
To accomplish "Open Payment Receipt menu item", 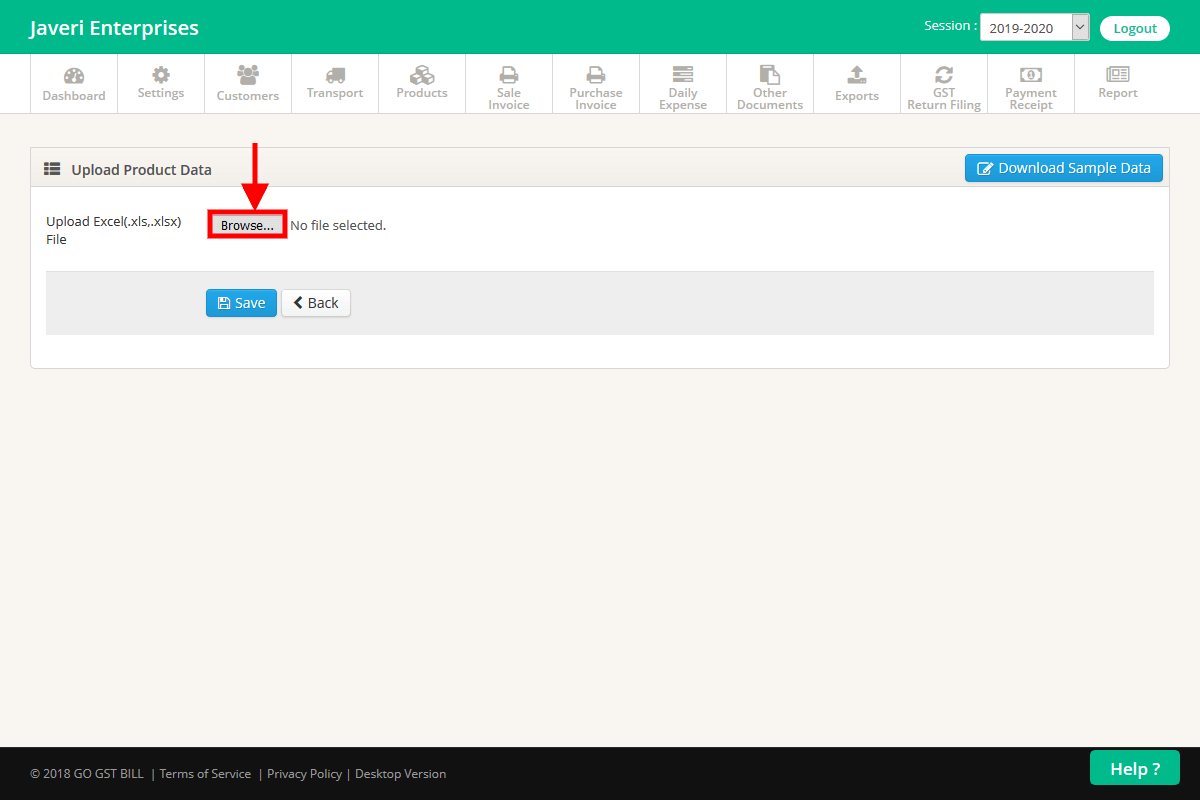I will [1031, 85].
